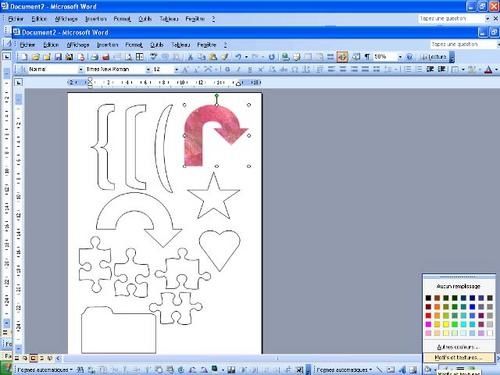500x375 pixels.
Task: Open left Formes automatiques dropdown in drawing toolbar
Action: tap(45, 370)
